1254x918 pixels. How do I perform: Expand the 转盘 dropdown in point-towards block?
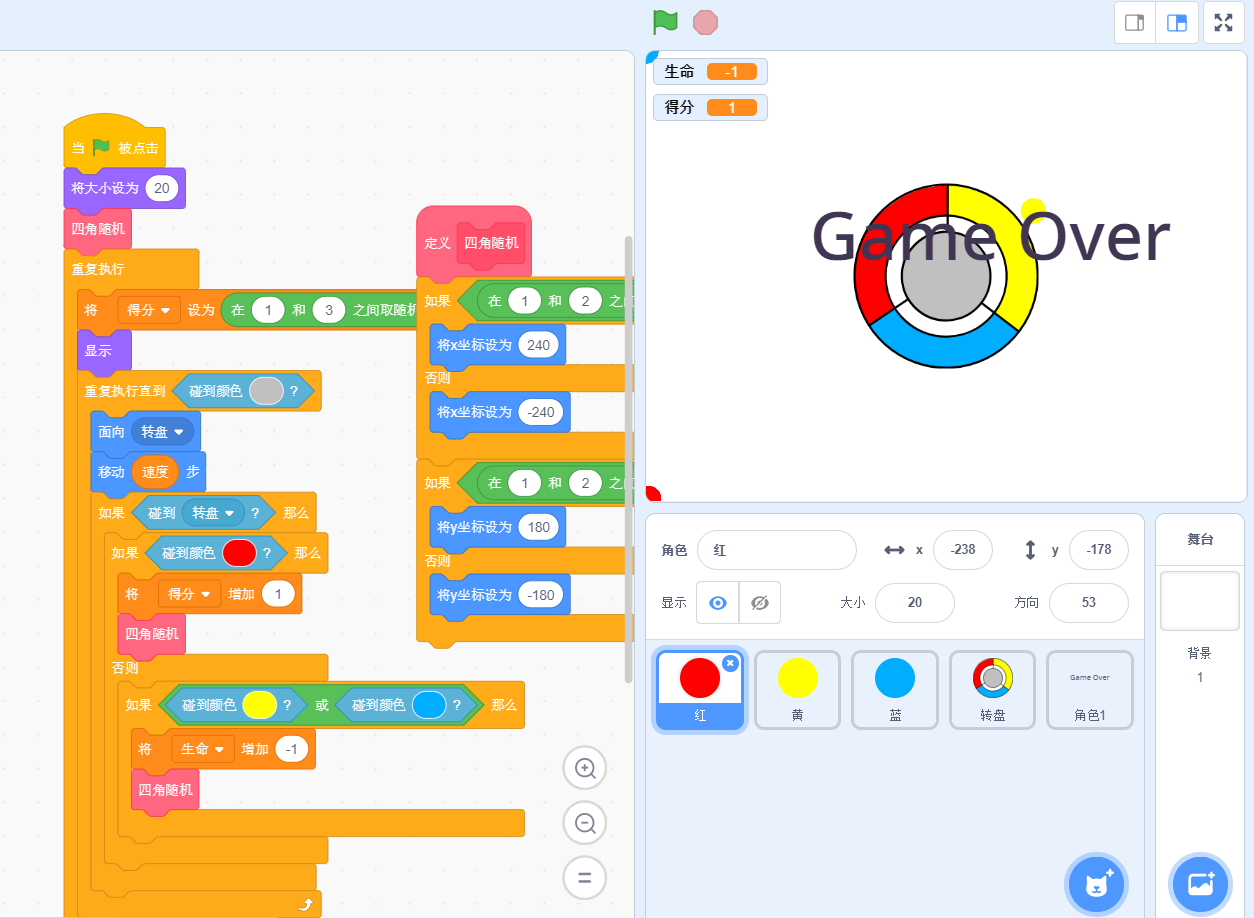pyautogui.click(x=165, y=431)
